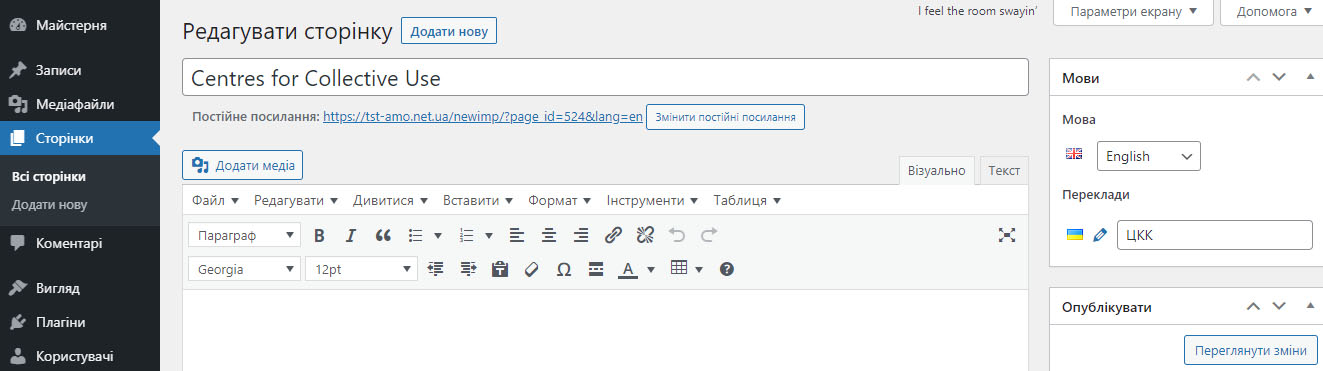Open the Допомога help panel
1323x371 pixels.
[1271, 12]
